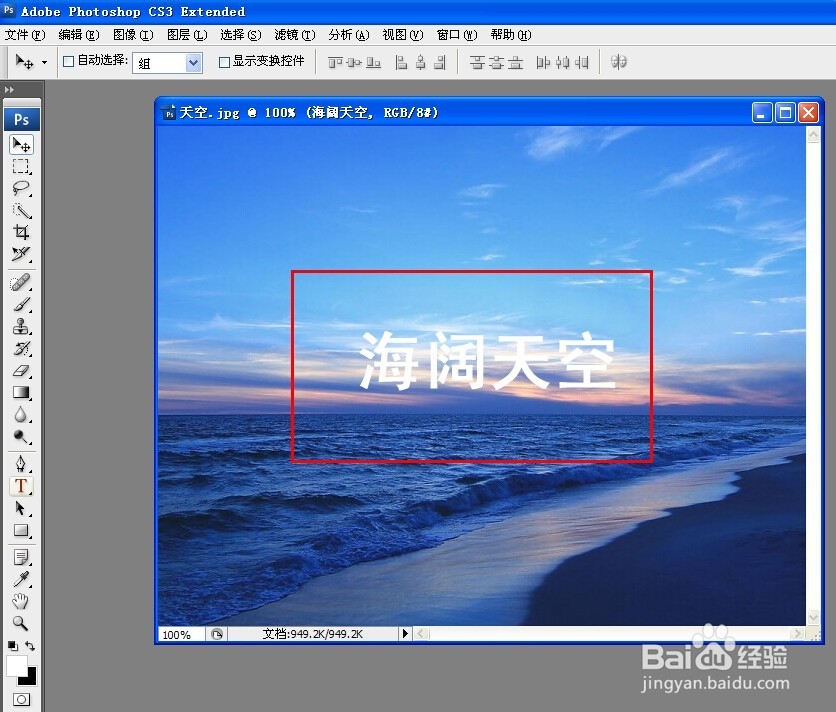Select the Dodge tool

(21, 437)
